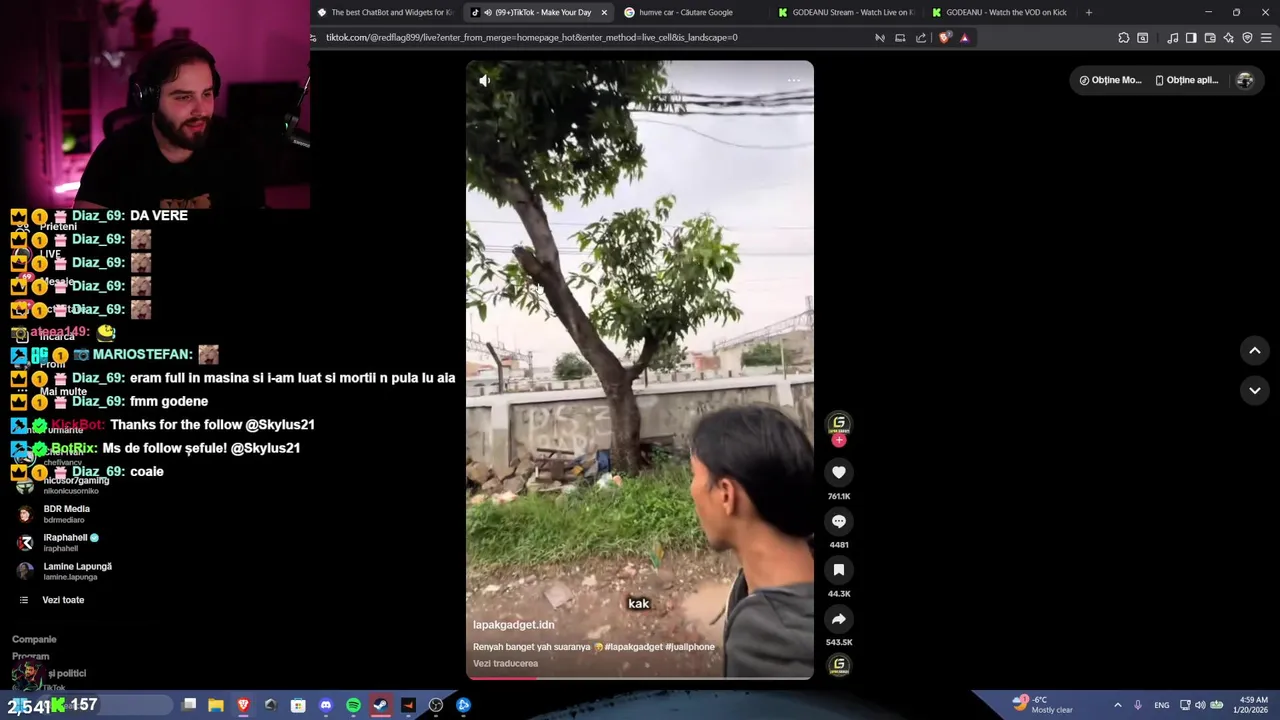Bookmark the video to favorites

coord(839,570)
